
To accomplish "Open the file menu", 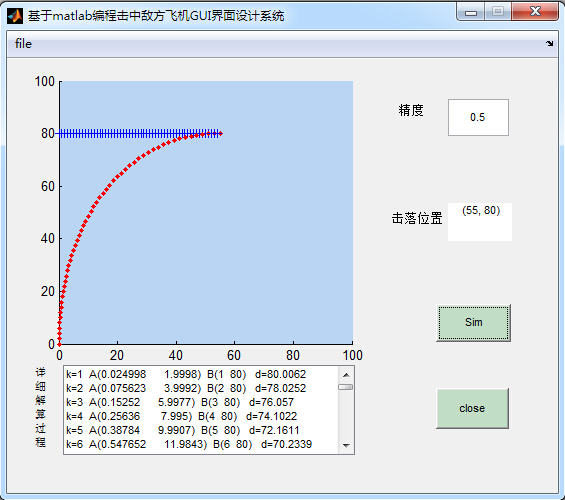I will 23,44.
